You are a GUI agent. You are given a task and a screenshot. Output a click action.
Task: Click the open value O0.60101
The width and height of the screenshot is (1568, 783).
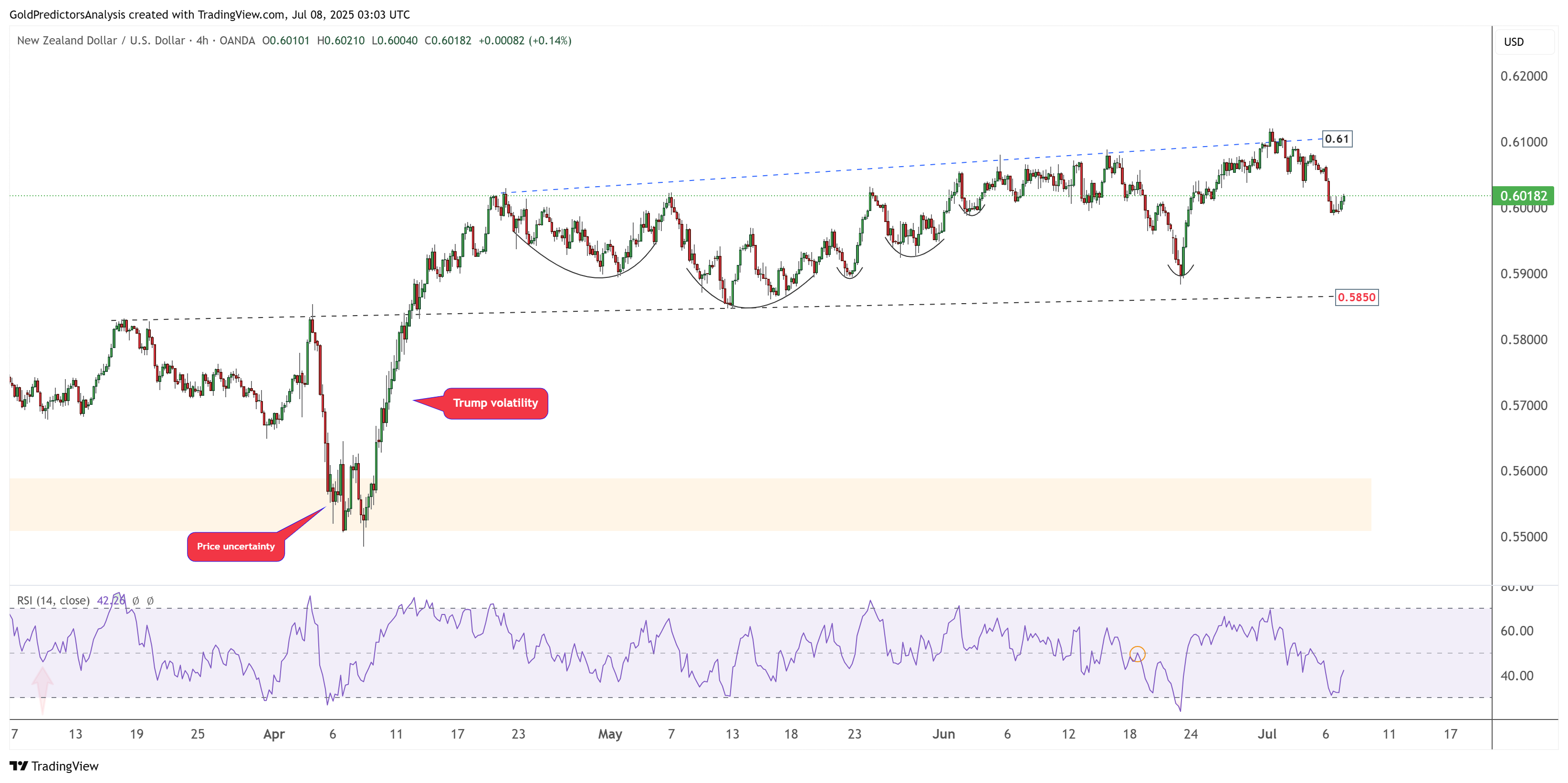pyautogui.click(x=286, y=40)
